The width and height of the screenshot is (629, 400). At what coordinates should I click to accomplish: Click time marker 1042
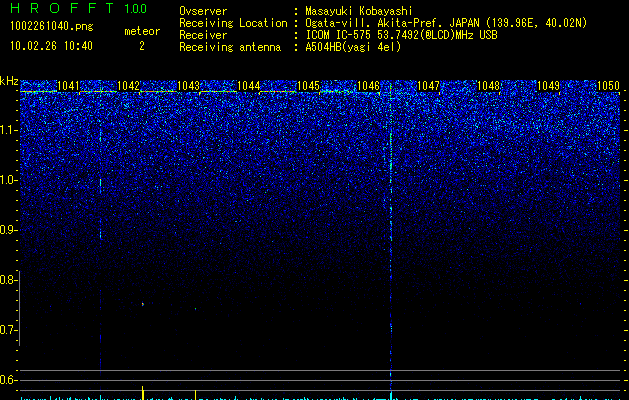(x=128, y=85)
